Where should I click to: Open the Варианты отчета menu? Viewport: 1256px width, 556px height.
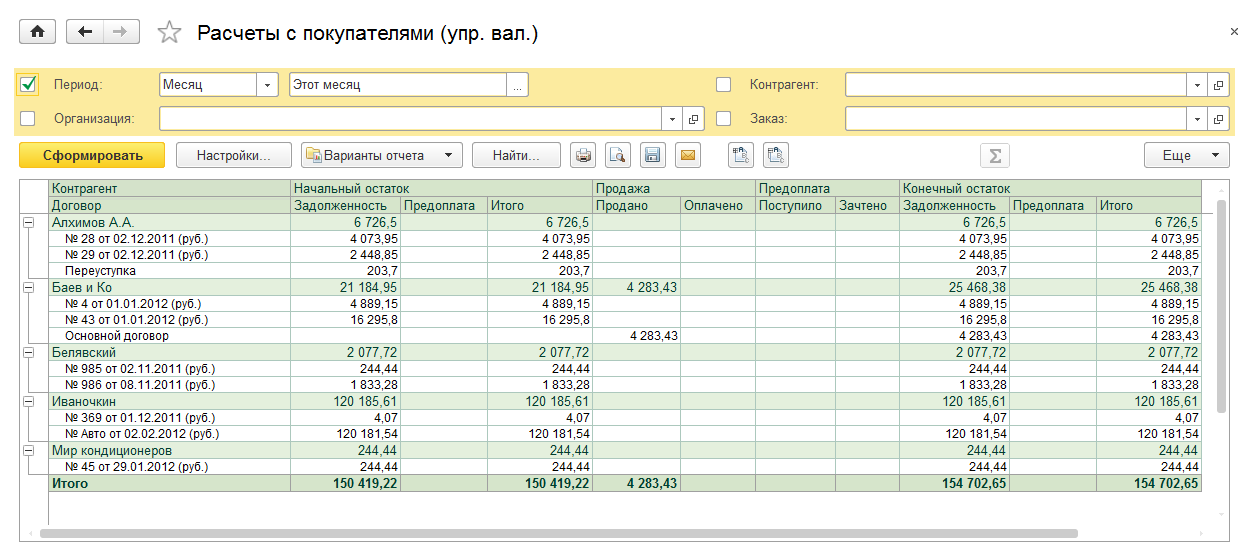tap(382, 155)
